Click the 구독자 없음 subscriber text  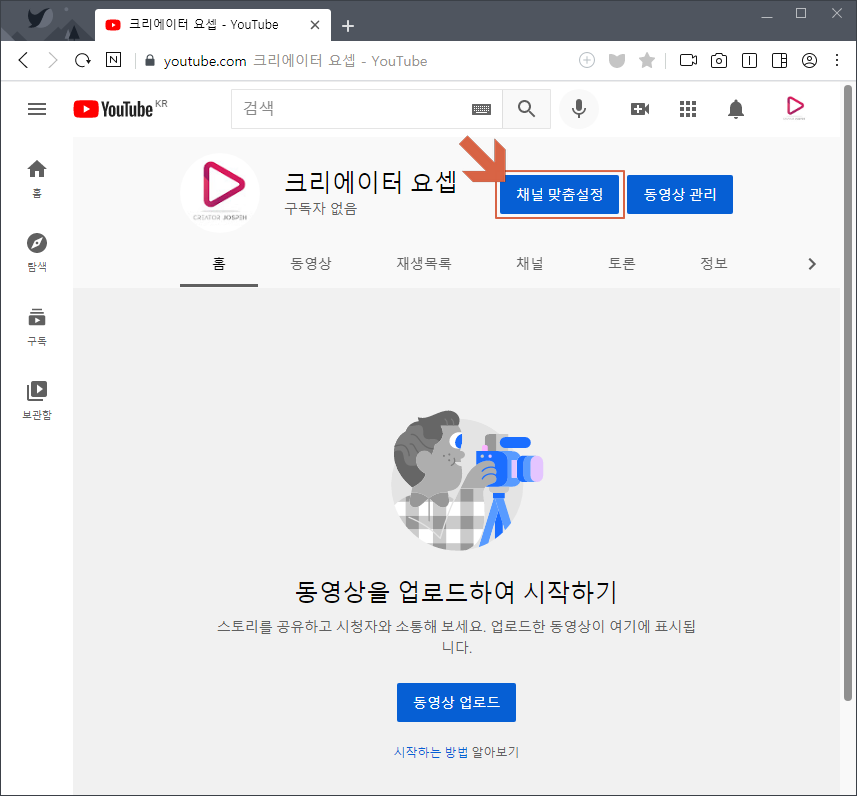(320, 209)
